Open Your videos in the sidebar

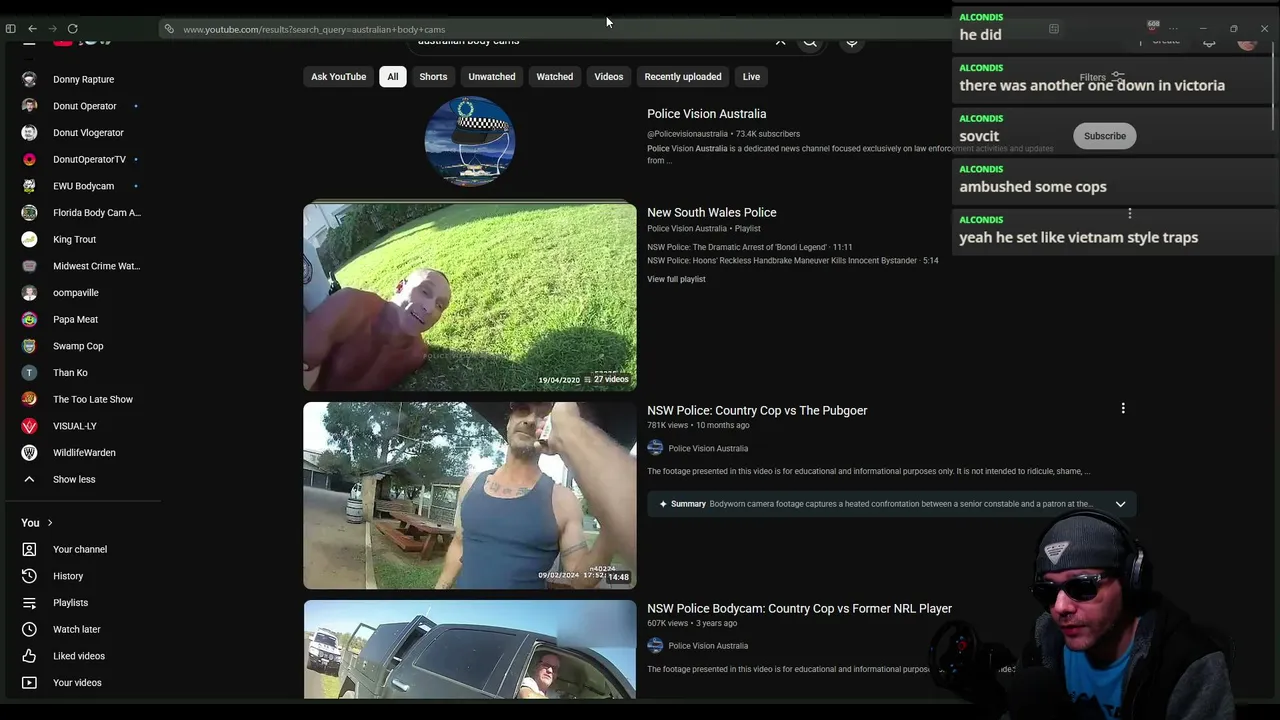77,683
